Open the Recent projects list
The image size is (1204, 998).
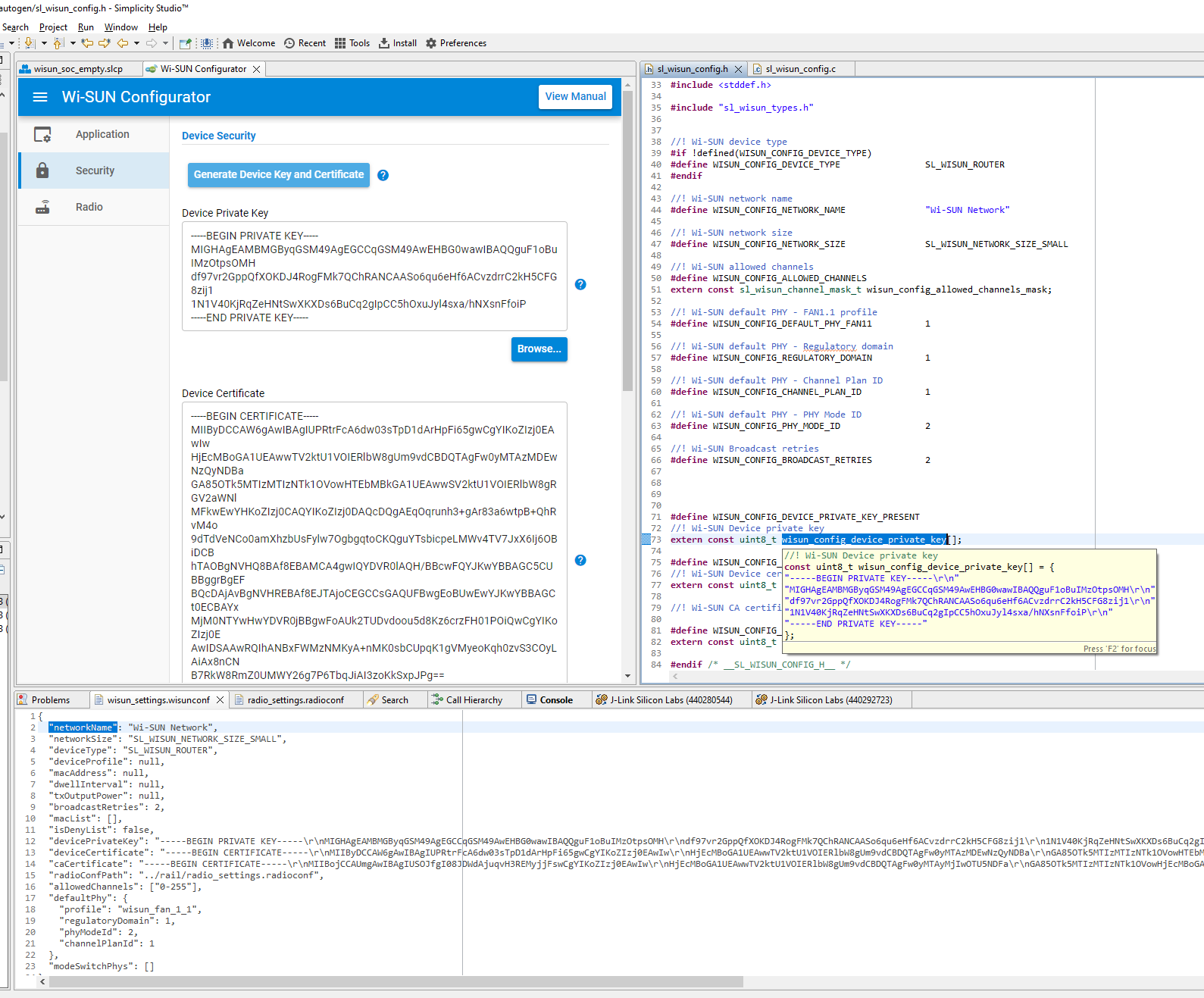[x=305, y=43]
